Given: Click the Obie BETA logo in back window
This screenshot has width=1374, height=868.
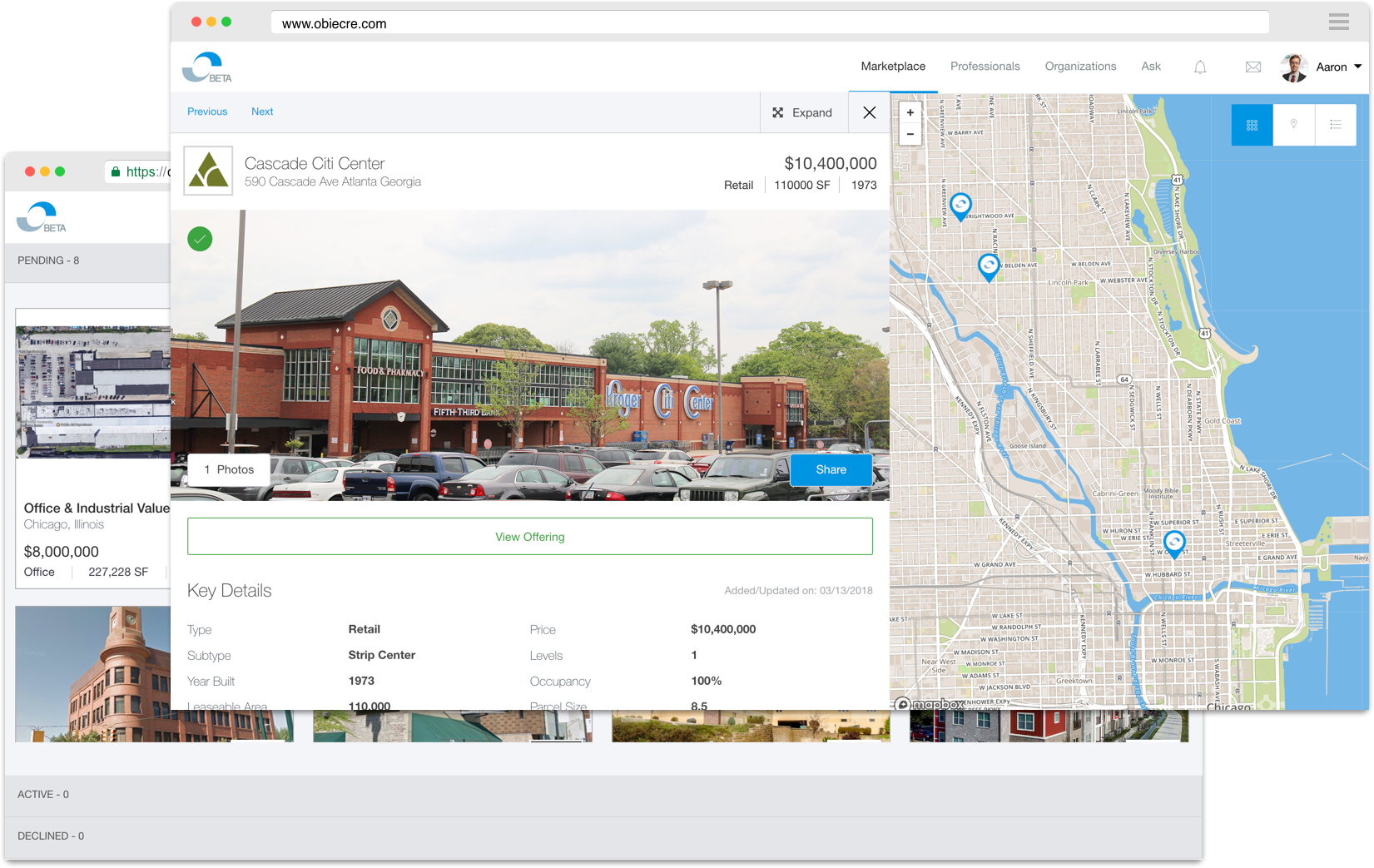Looking at the screenshot, I should pos(42,217).
